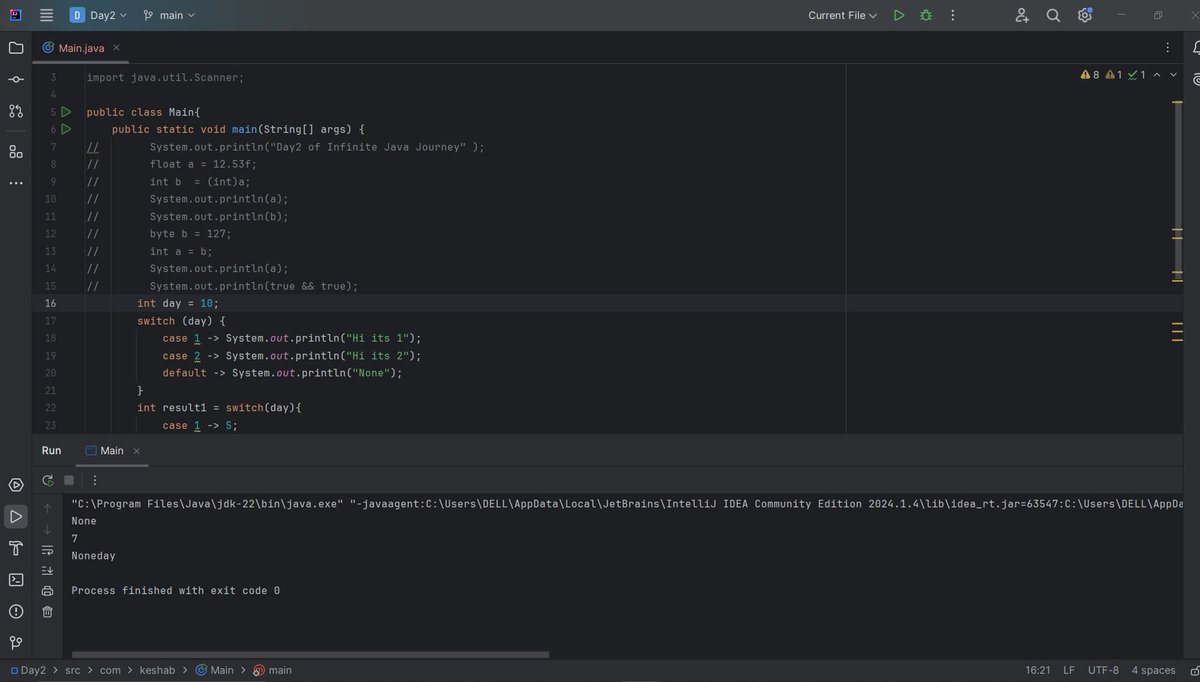Go to next highlighted problem arrow
This screenshot has width=1200, height=682.
click(x=1175, y=75)
